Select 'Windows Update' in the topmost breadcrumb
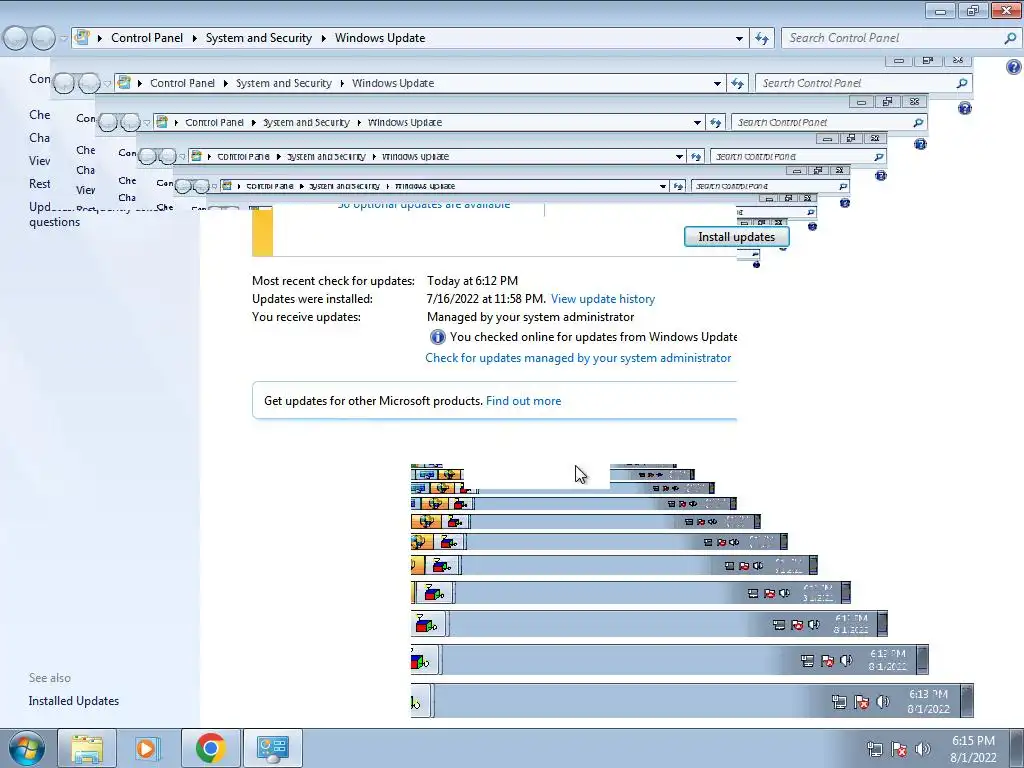 coord(380,38)
